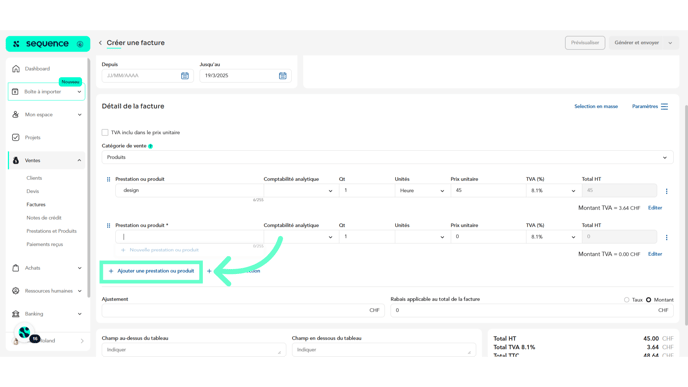Open the Paiements reçus submenu item
This screenshot has width=688, height=387.
point(45,244)
